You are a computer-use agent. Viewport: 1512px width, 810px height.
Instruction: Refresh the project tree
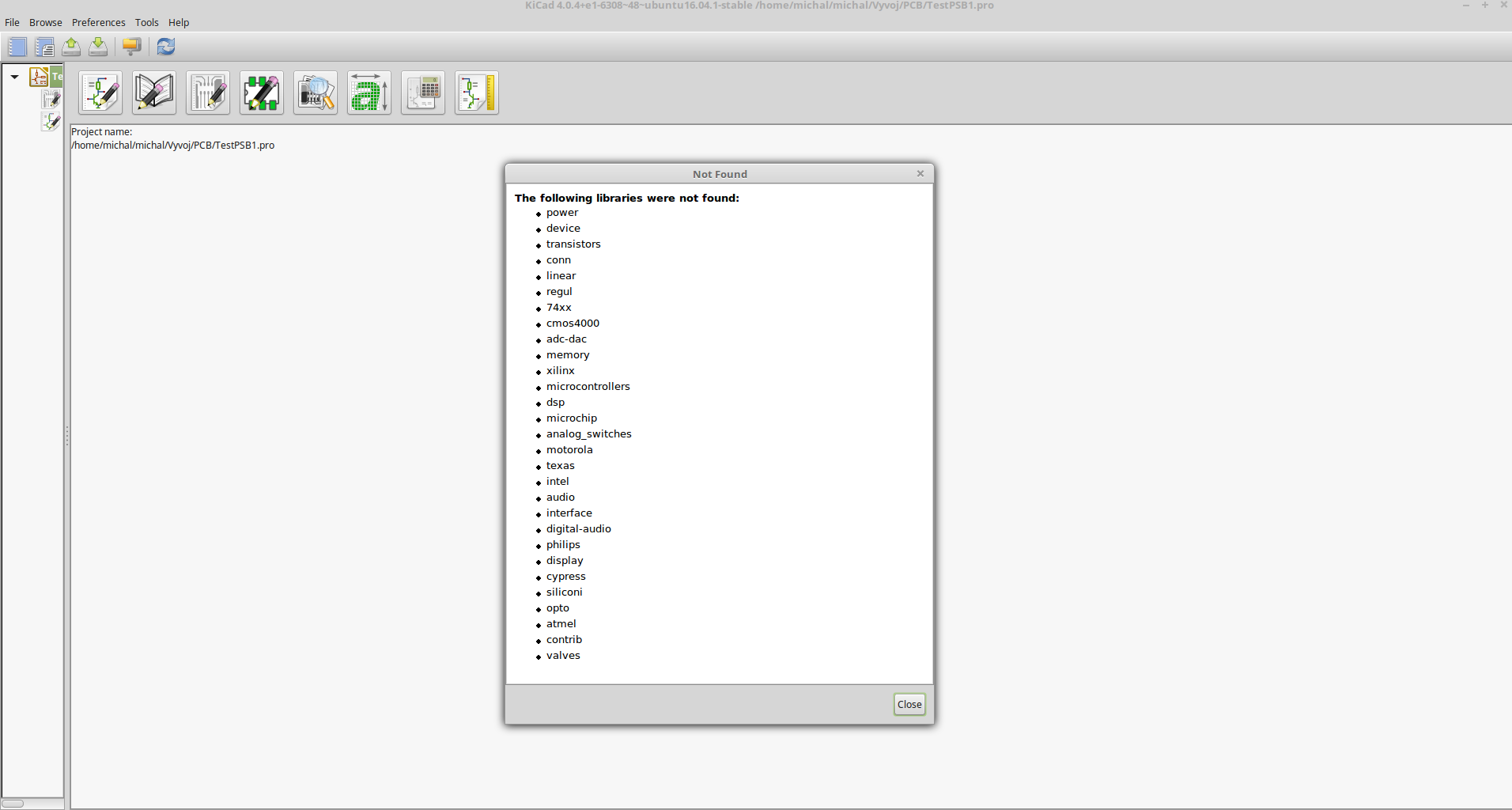pos(166,47)
